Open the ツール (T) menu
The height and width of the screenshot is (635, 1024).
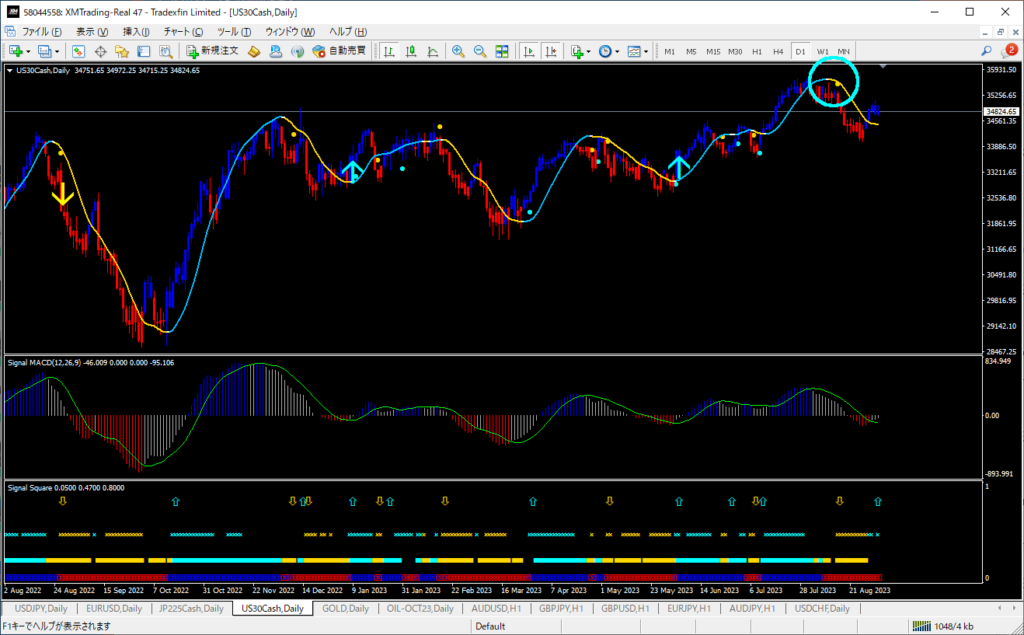pyautogui.click(x=234, y=31)
